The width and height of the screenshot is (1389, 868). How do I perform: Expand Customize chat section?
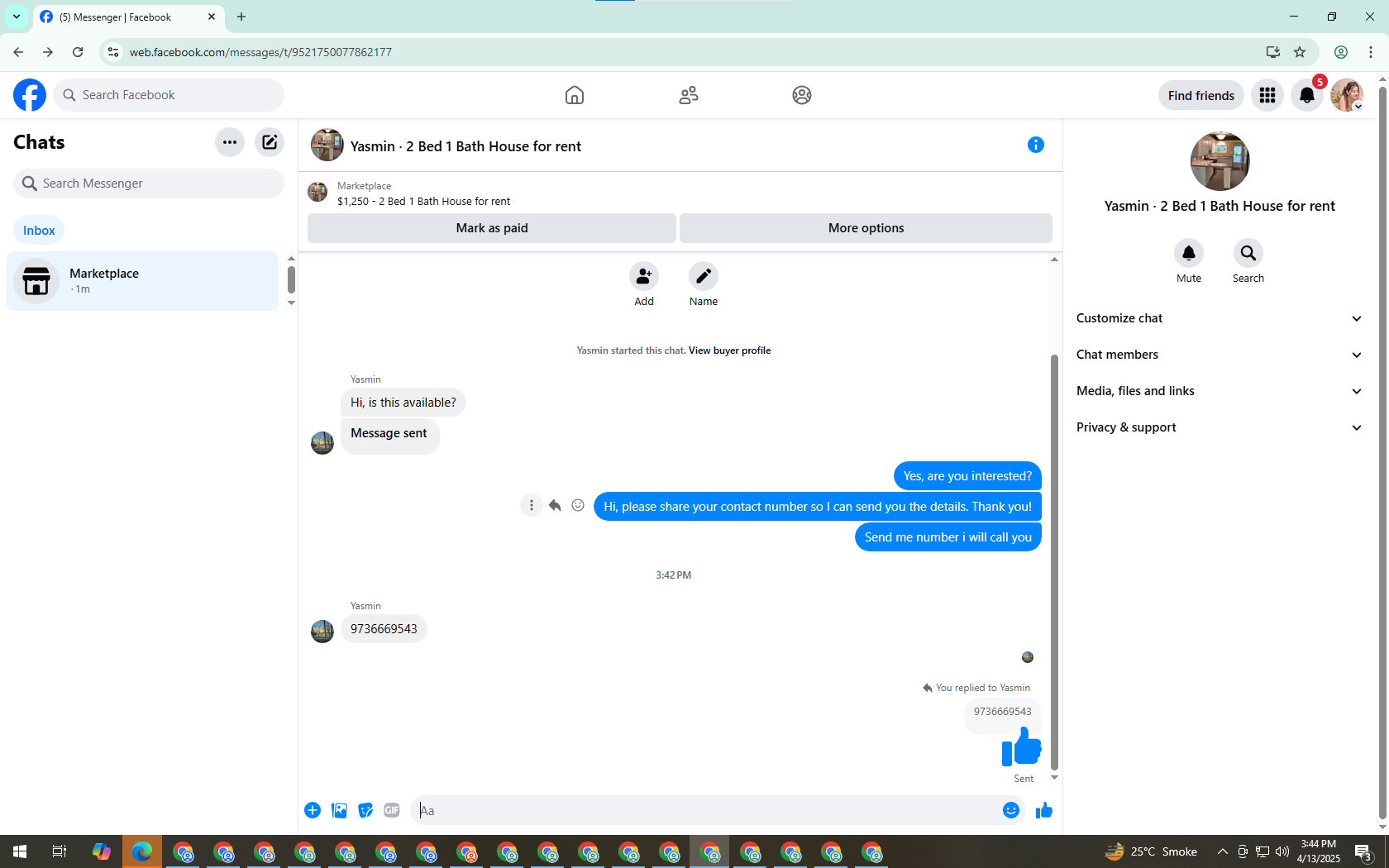pos(1220,318)
